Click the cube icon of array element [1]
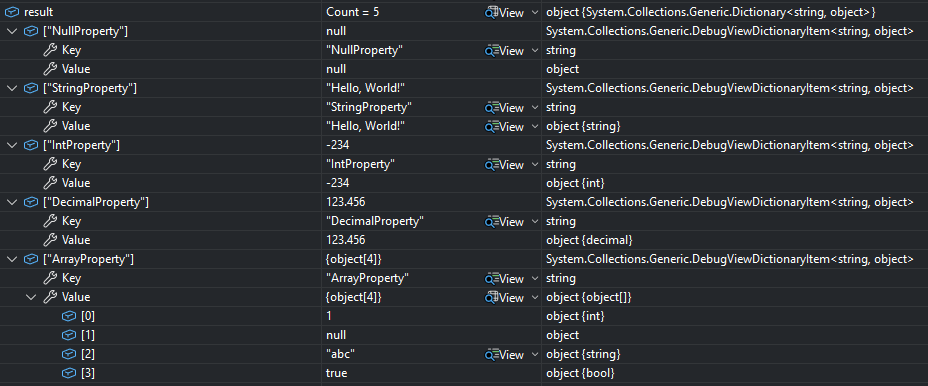The image size is (928, 386). coord(69,335)
